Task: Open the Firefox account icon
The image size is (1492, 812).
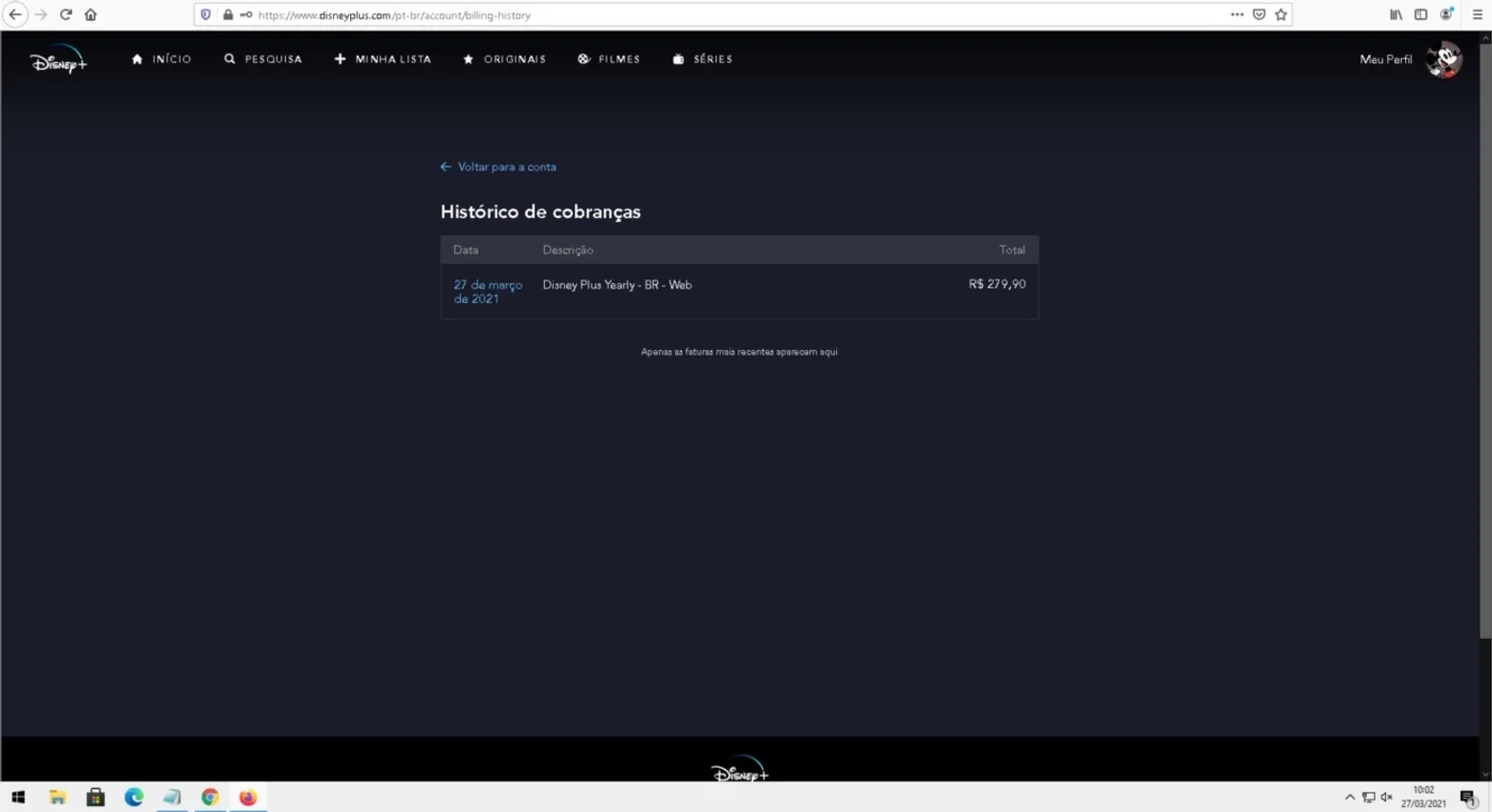Action: coord(1447,14)
